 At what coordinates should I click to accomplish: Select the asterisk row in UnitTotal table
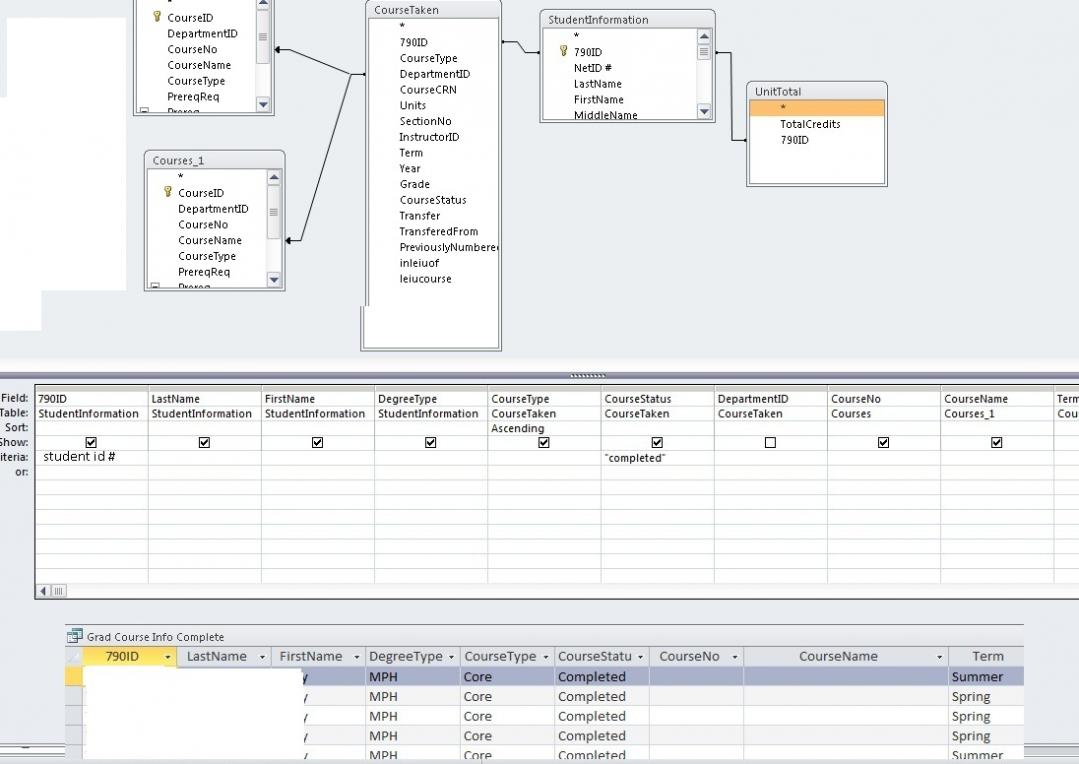pos(817,108)
